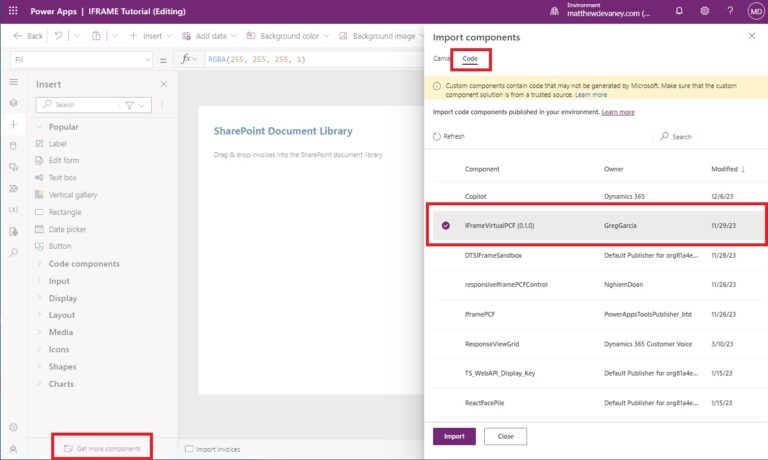Open the Fill property dropdown
Viewport: 768px width, 460px height.
[x=78, y=60]
